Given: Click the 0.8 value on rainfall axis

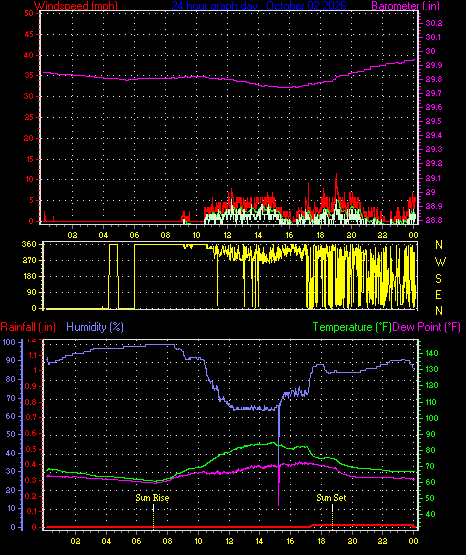Looking at the screenshot, I should click(x=31, y=402).
